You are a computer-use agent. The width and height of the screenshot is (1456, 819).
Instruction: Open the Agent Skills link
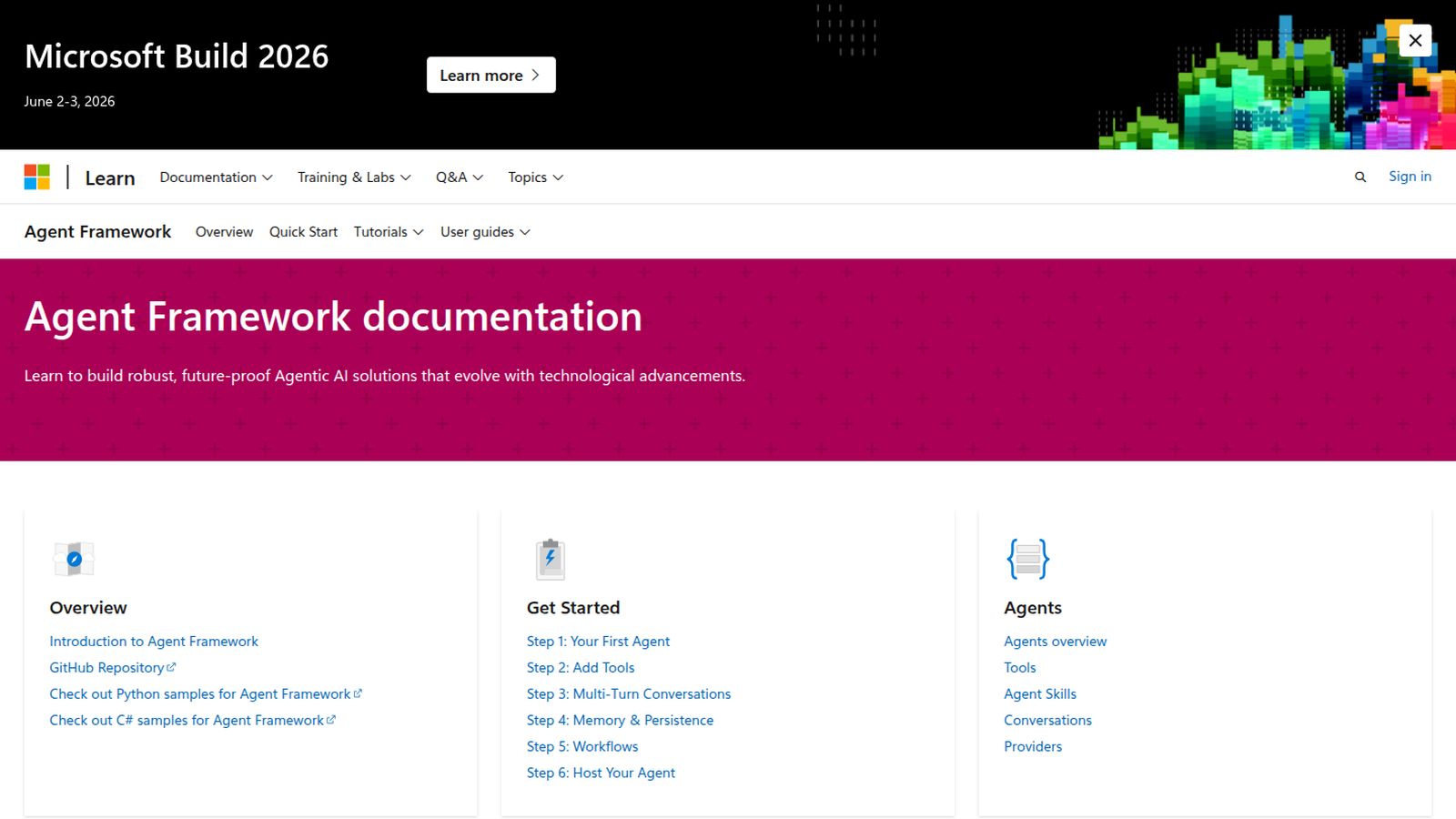(x=1040, y=694)
